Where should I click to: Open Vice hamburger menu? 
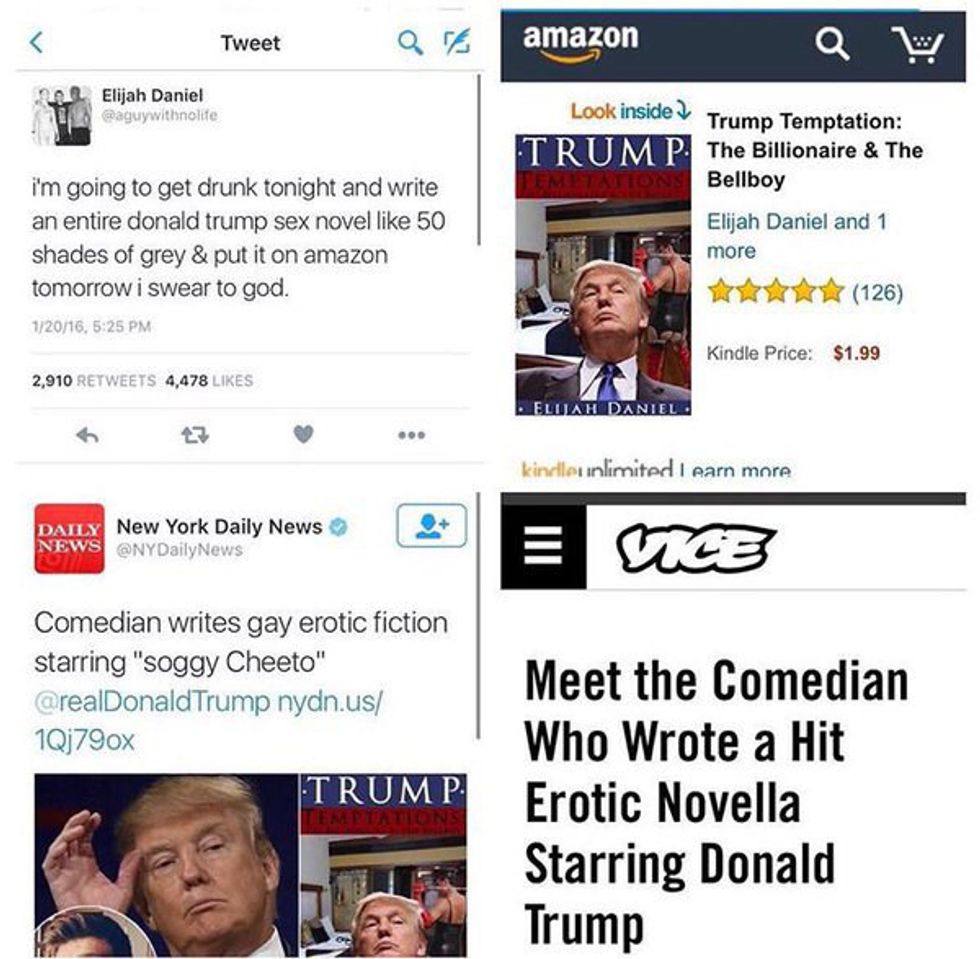point(542,545)
